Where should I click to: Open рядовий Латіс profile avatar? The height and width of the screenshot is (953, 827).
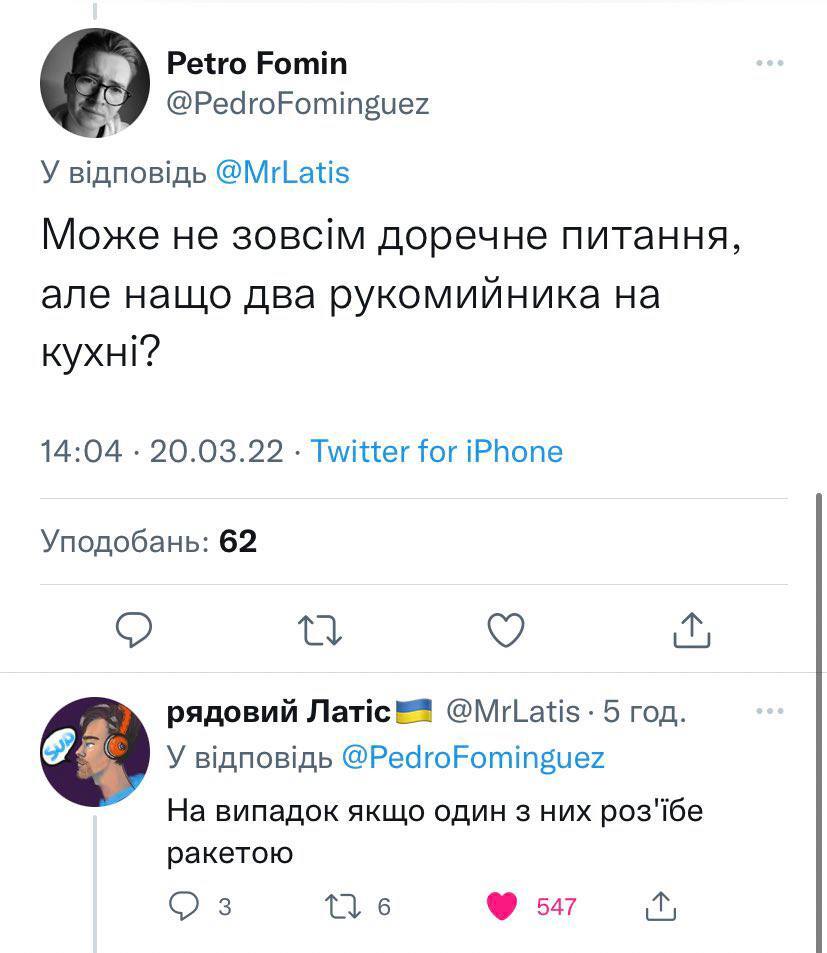click(95, 752)
